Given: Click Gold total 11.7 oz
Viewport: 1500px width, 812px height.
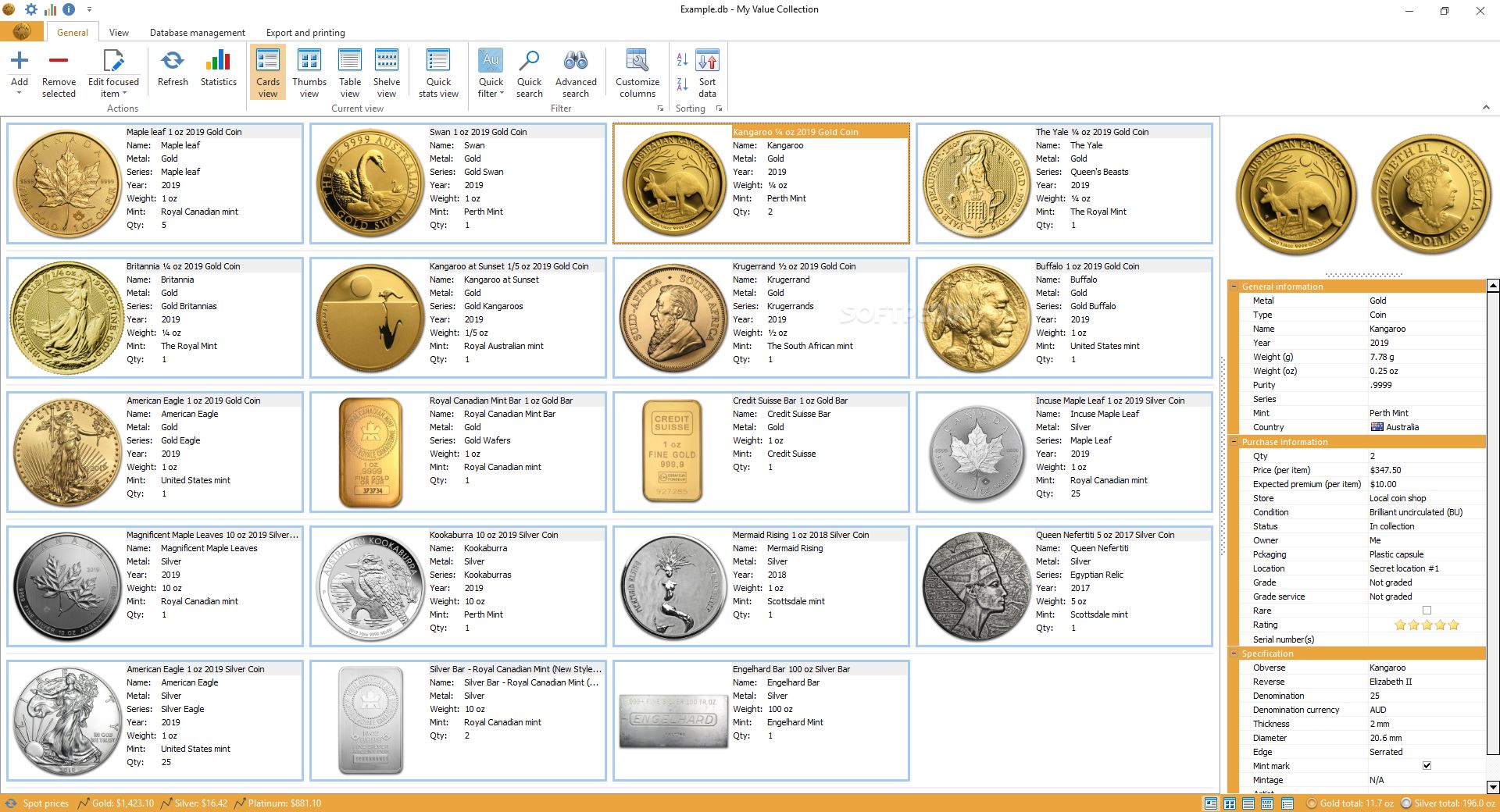Looking at the screenshot, I should tap(1349, 803).
